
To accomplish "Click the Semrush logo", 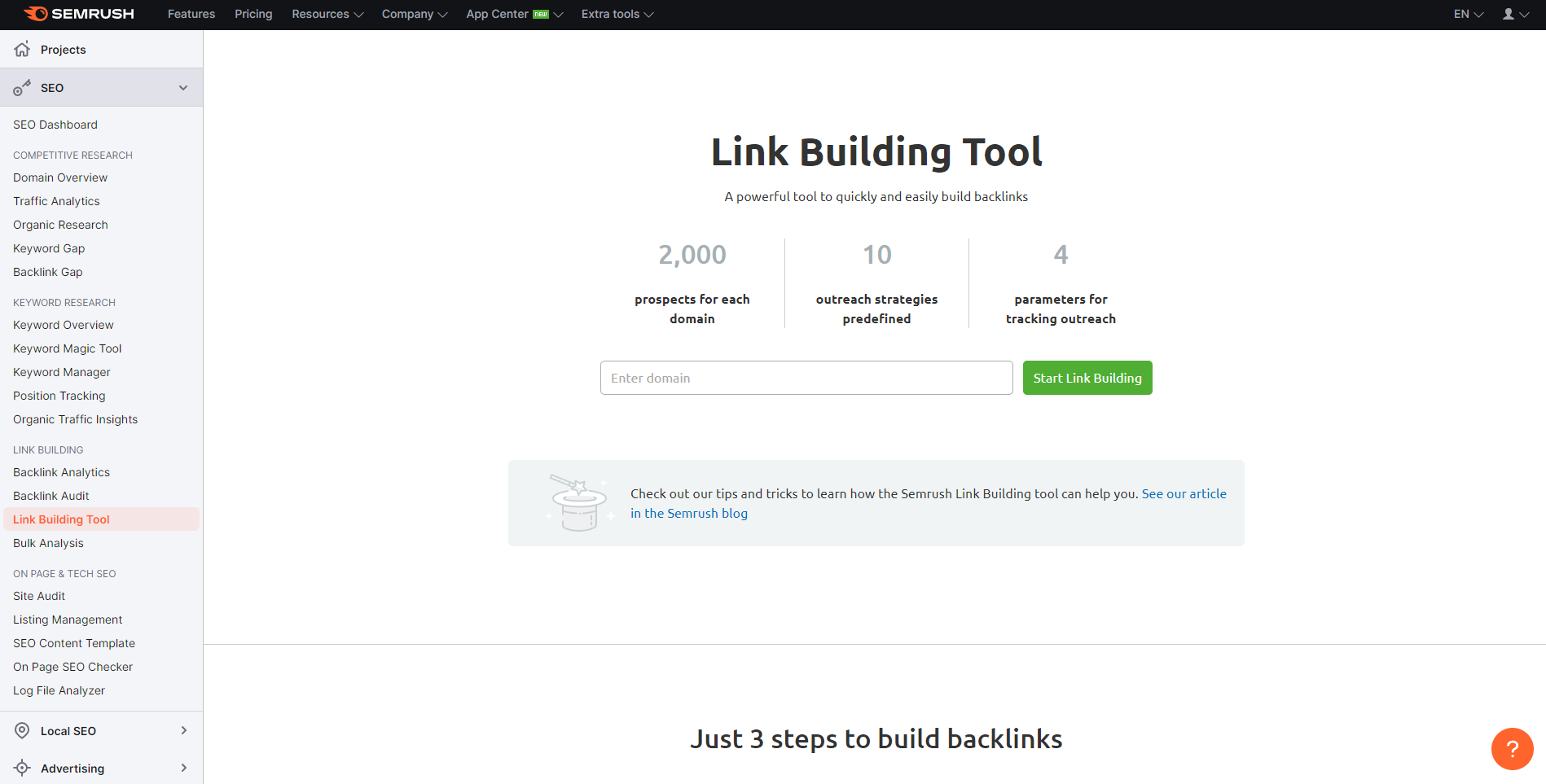I will pos(79,14).
